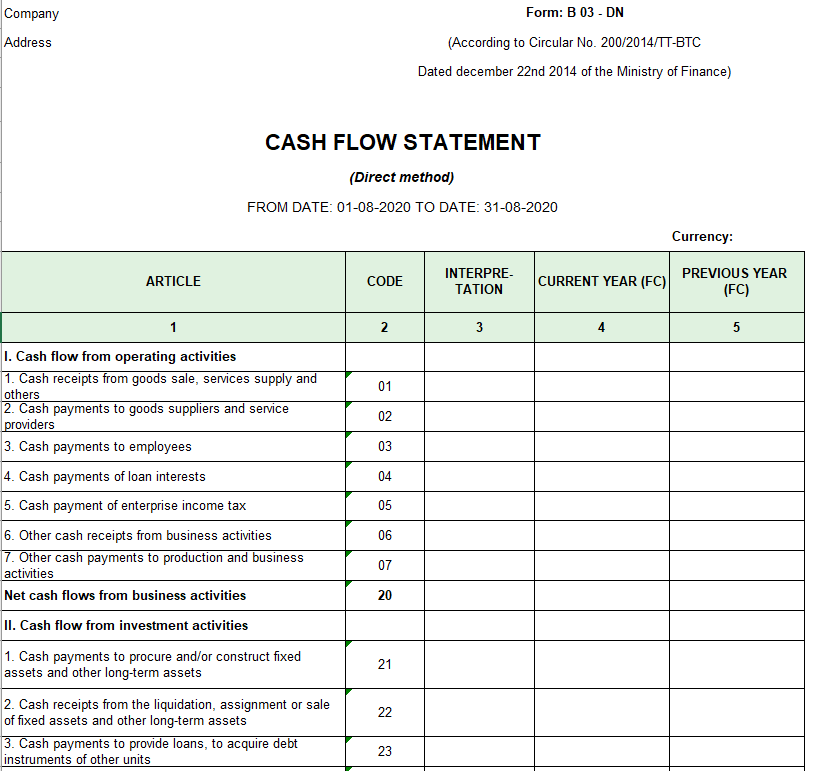
Task: Click the Company cell at the top
Action: point(32,14)
